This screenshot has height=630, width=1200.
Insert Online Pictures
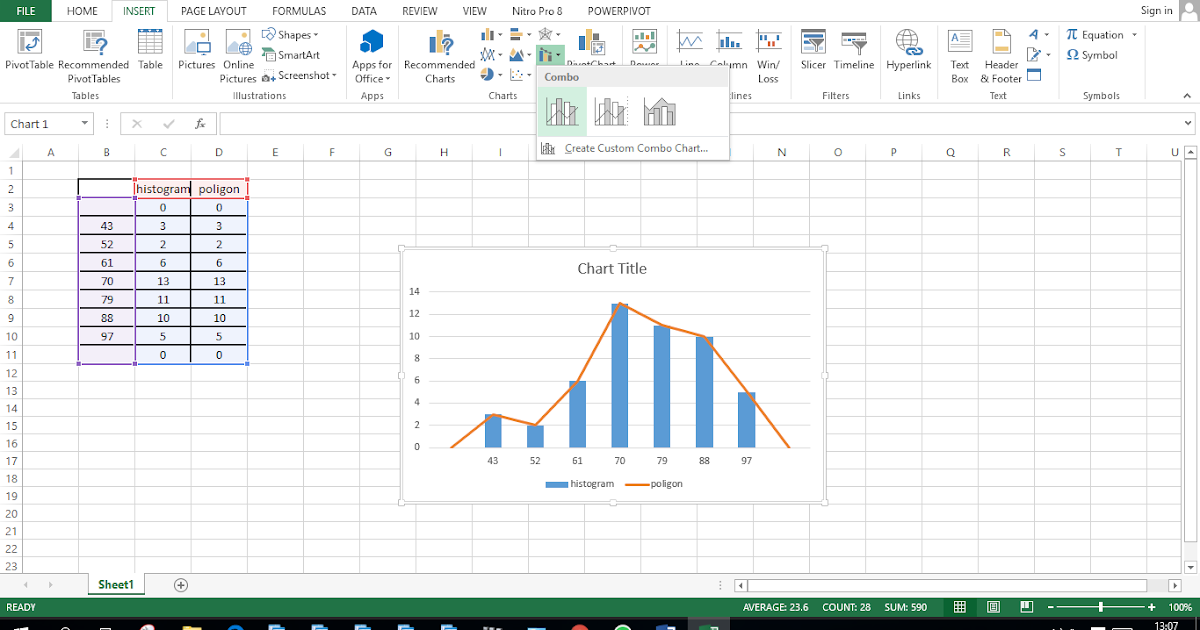238,56
